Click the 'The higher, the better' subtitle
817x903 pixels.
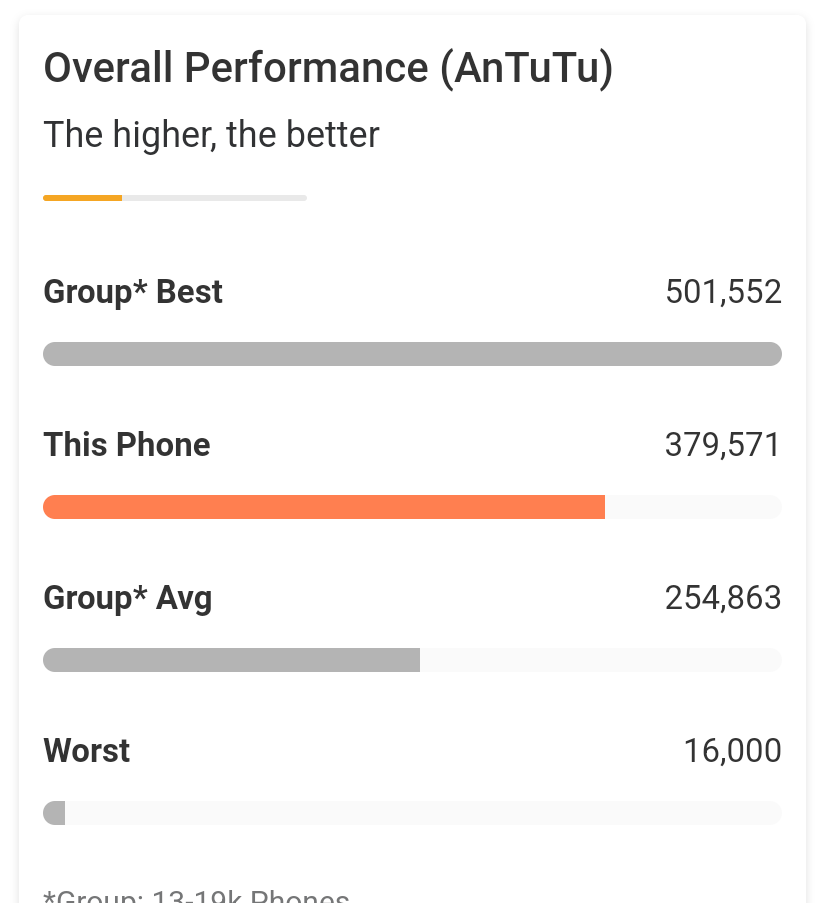pos(211,135)
